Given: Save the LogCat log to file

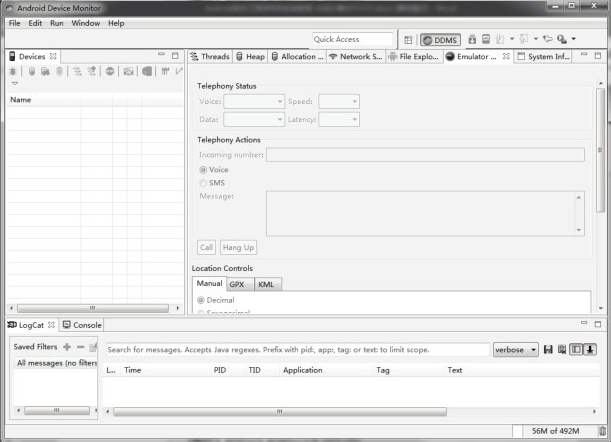Looking at the screenshot, I should (x=548, y=350).
